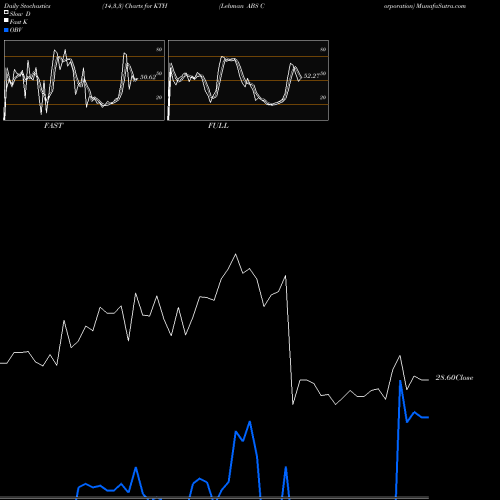Click the FAST stochastic chart thumbnail

tap(84, 80)
